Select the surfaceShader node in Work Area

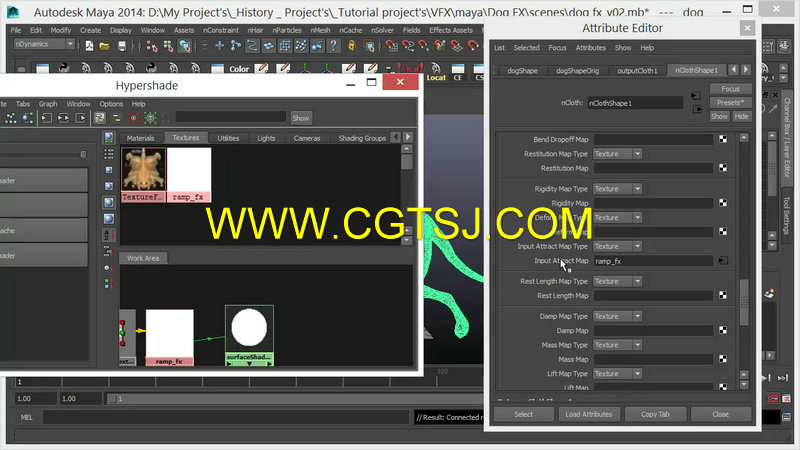tap(249, 336)
